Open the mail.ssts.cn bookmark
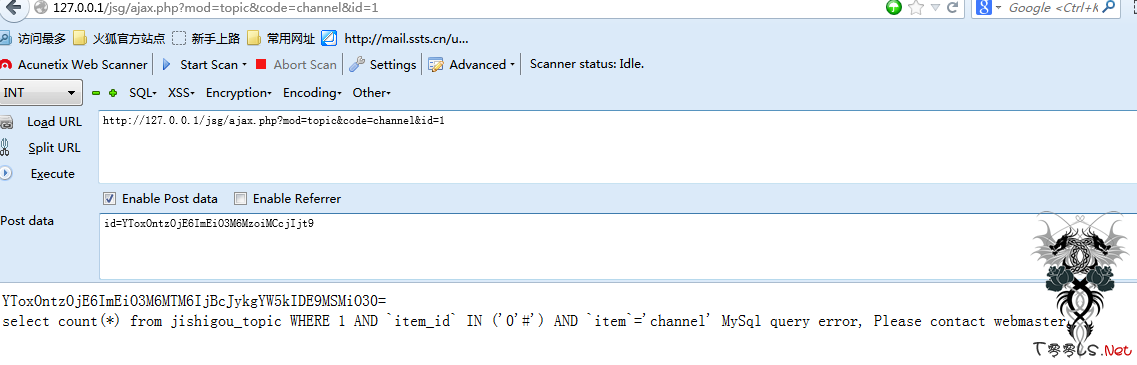Viewport: 1137px width, 365px height. click(x=395, y=38)
